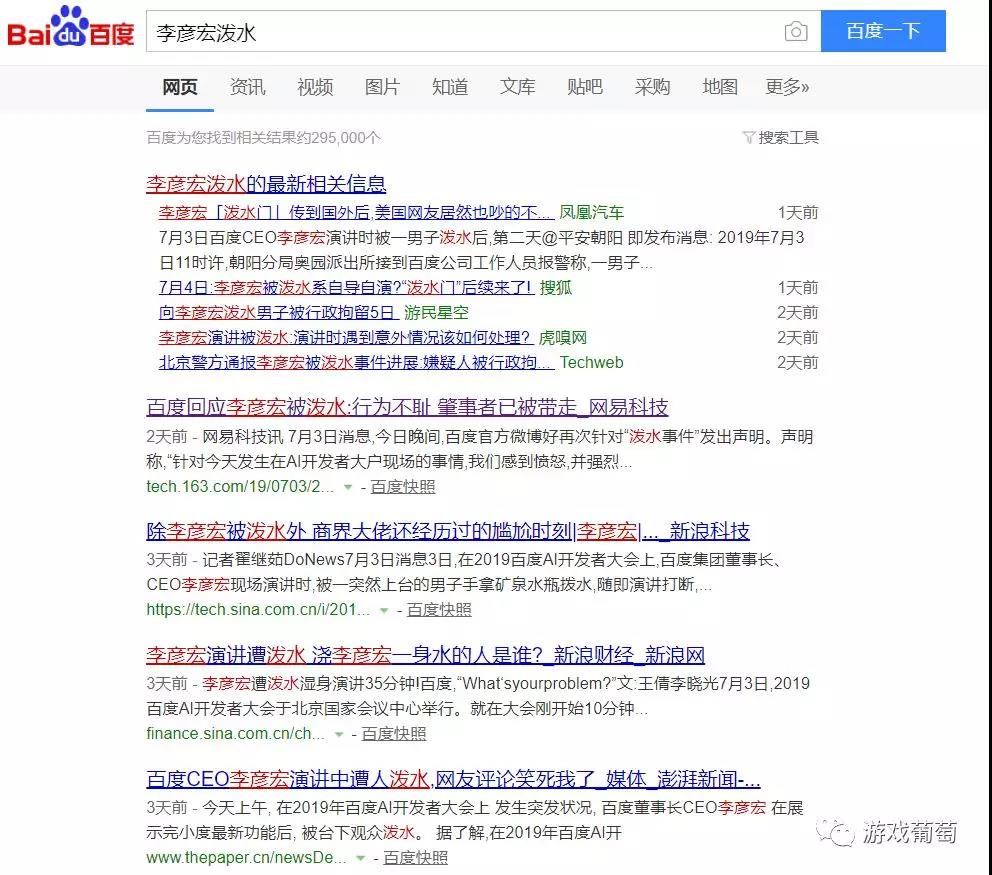The image size is (992, 875).
Task: Click Techweb source label
Action: pos(592,363)
